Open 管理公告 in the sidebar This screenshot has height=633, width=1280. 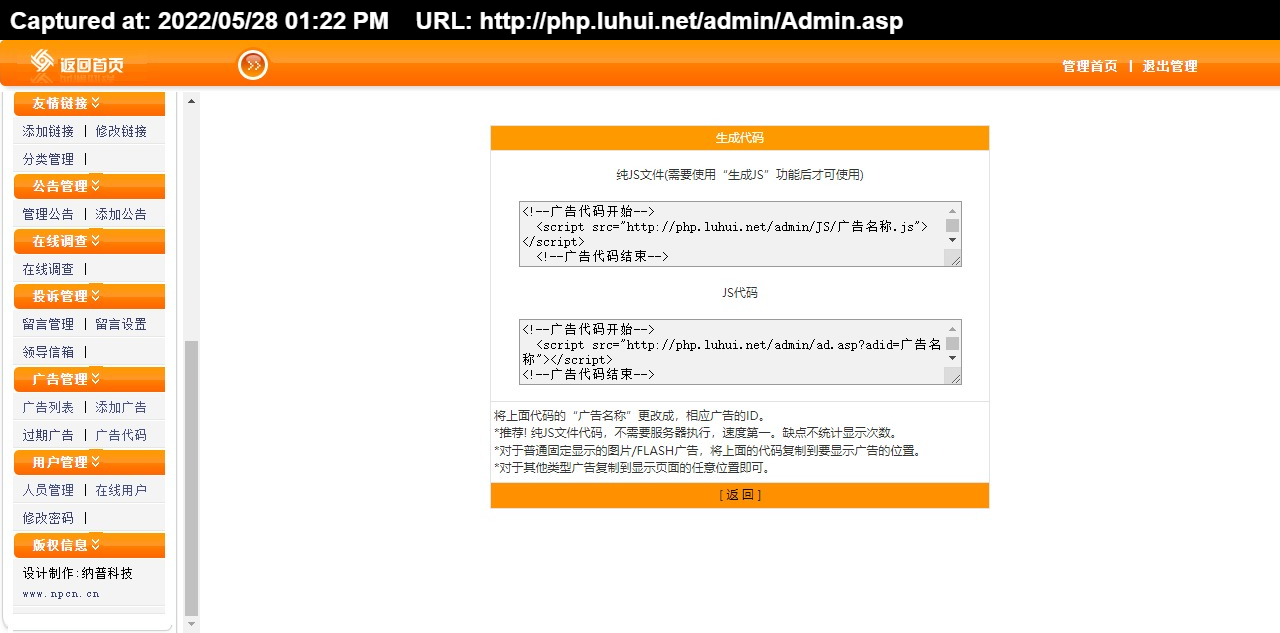(48, 214)
